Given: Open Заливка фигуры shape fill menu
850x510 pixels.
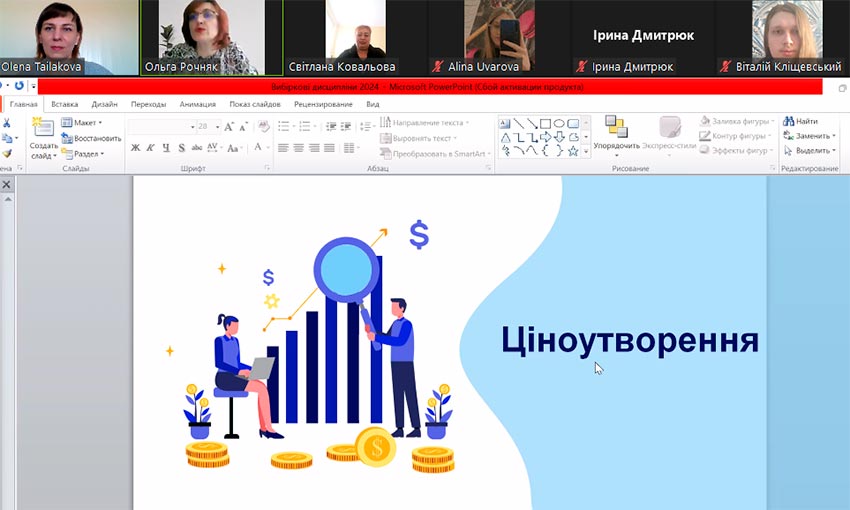Looking at the screenshot, I should tap(737, 121).
